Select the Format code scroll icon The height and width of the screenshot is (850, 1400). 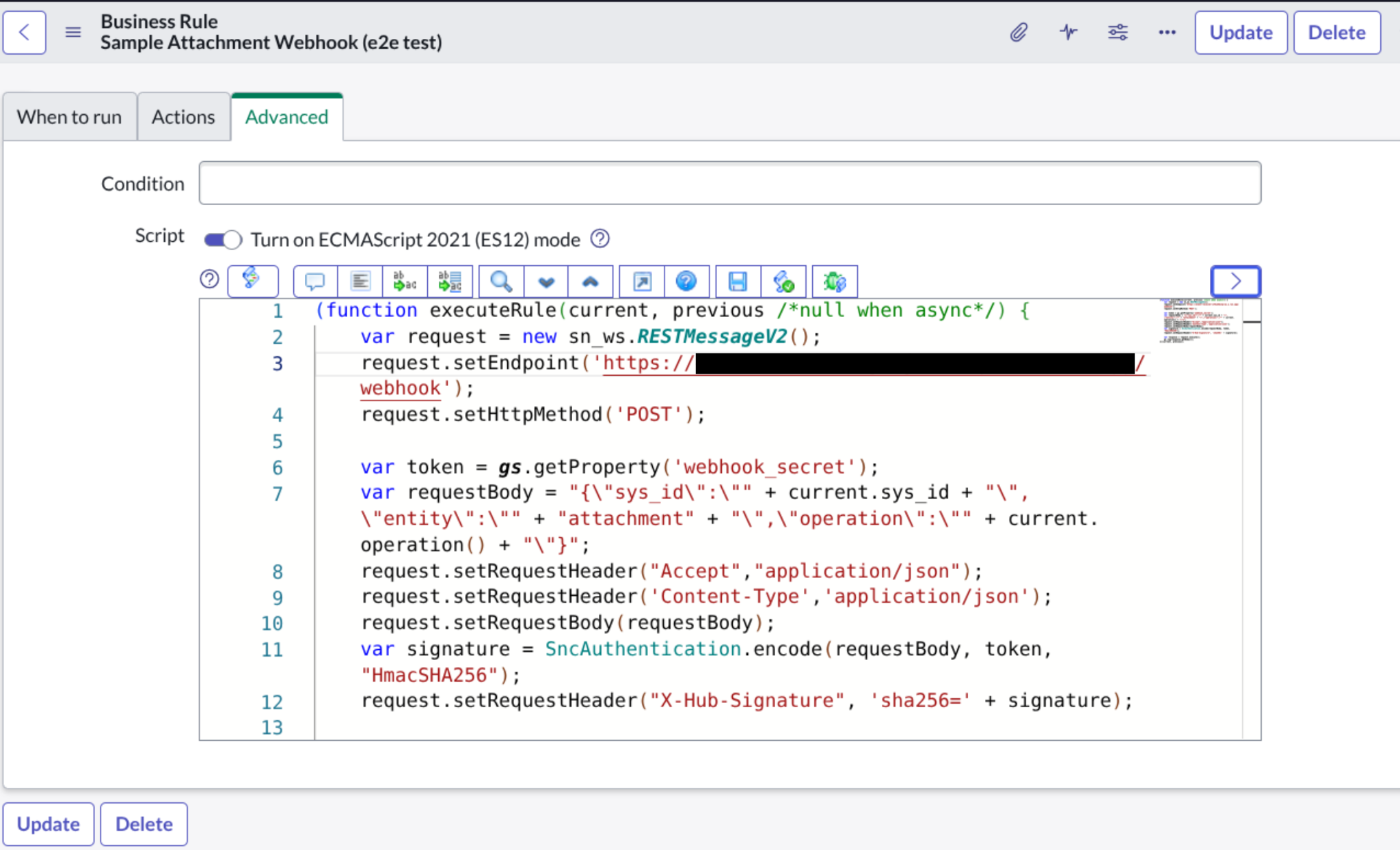(253, 281)
